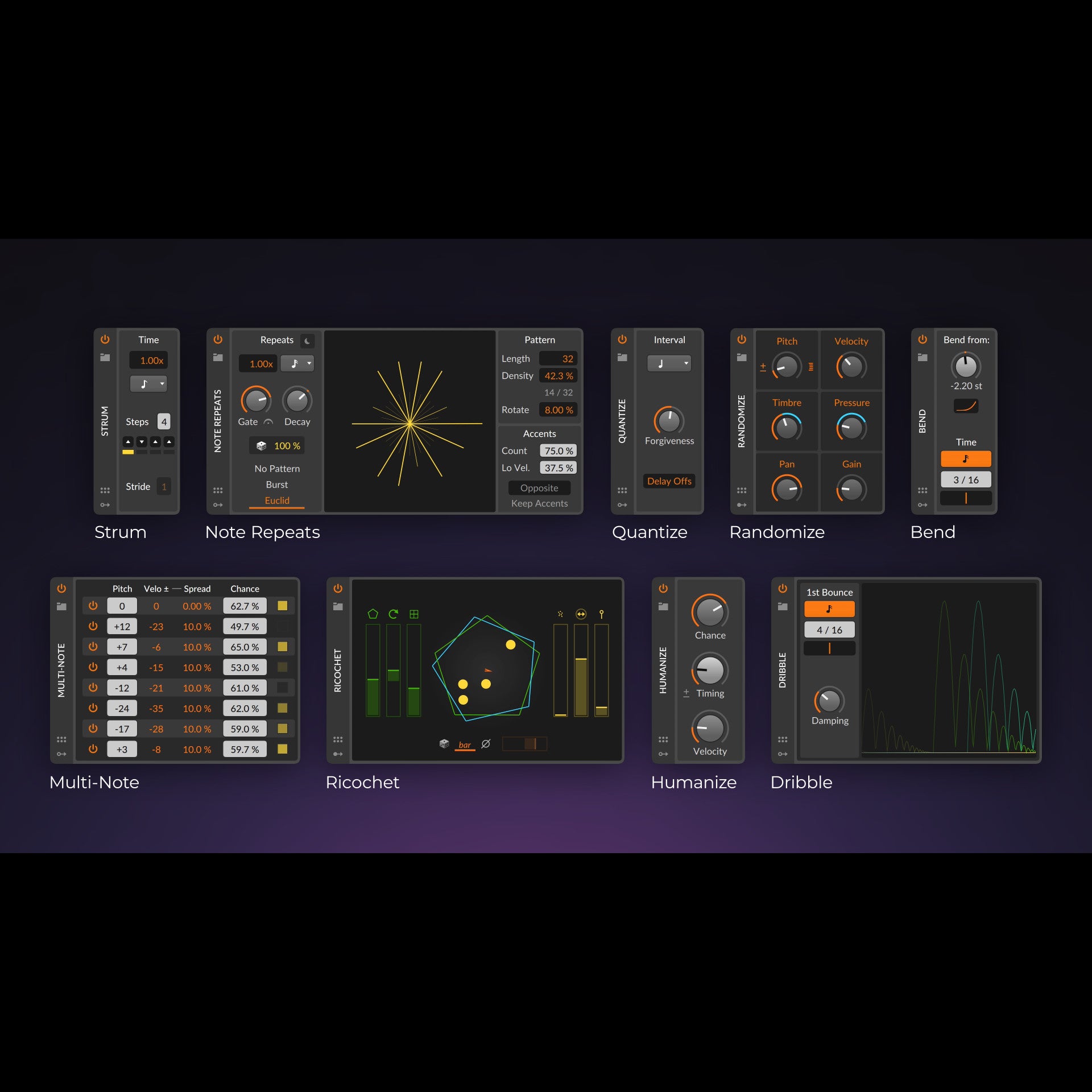This screenshot has width=1092, height=1092.
Task: Click the Forgiveness knob in Quantize
Action: pyautogui.click(x=669, y=421)
